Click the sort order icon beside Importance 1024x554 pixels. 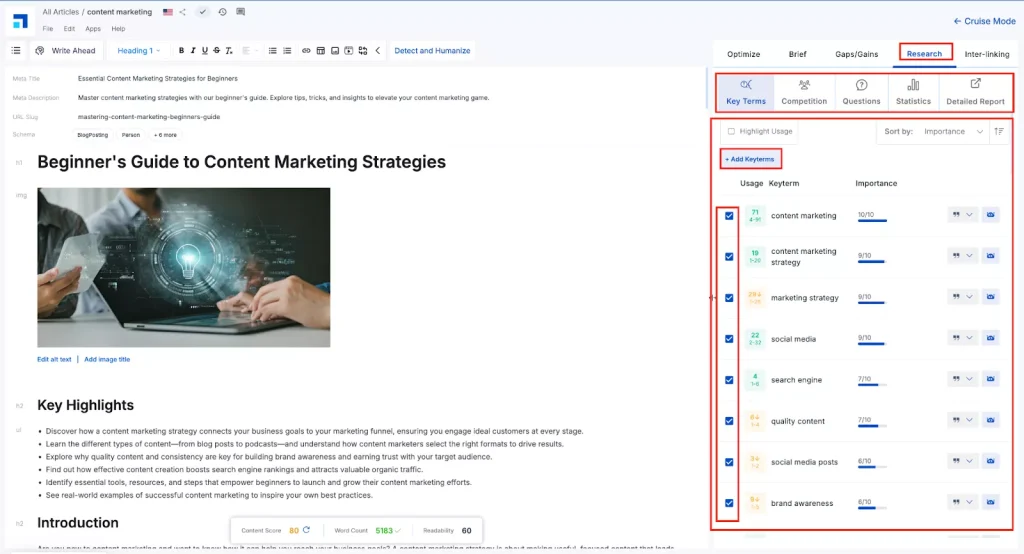click(x=998, y=131)
